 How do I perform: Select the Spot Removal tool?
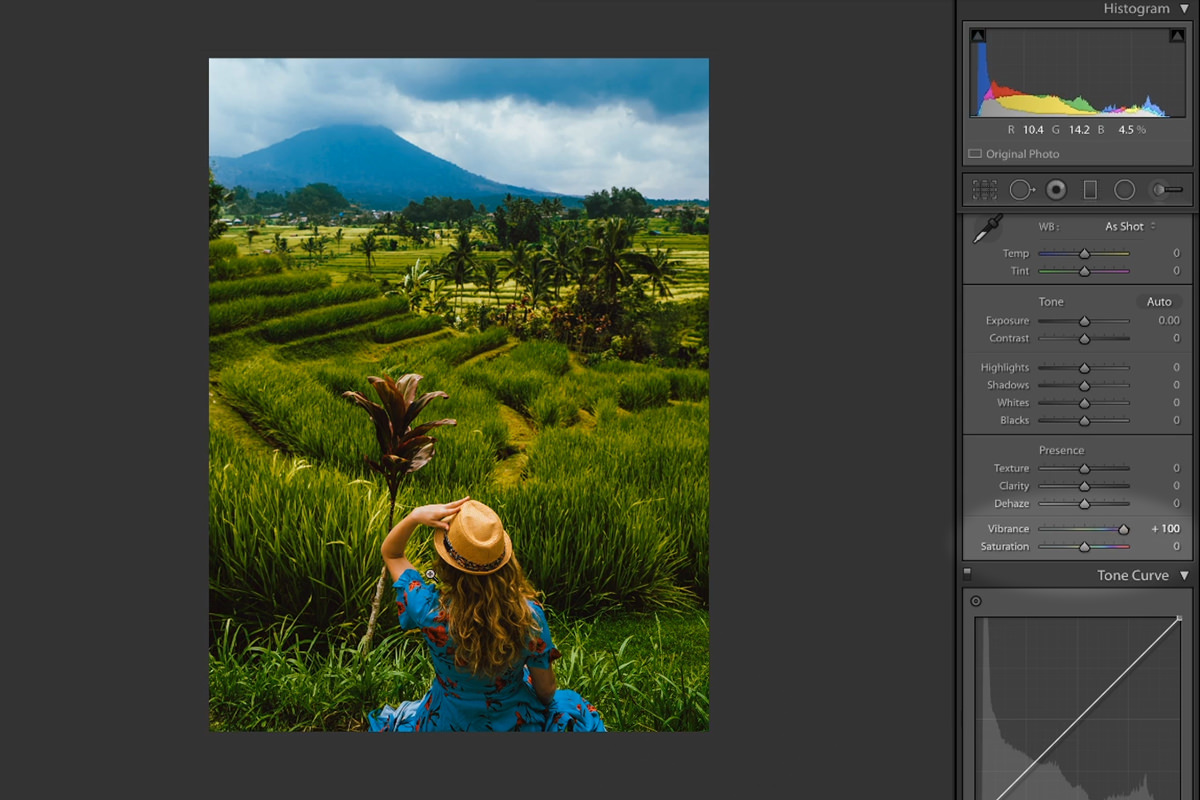pos(1021,190)
